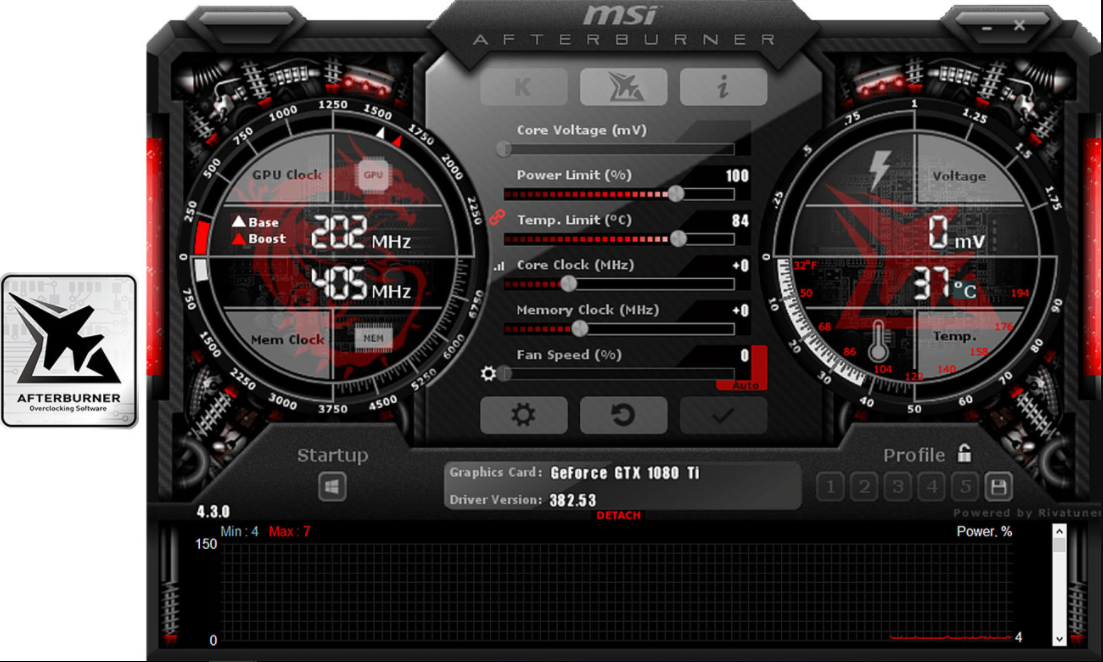This screenshot has height=662, width=1103.
Task: Click the 4.3.0 version number
Action: click(x=213, y=511)
